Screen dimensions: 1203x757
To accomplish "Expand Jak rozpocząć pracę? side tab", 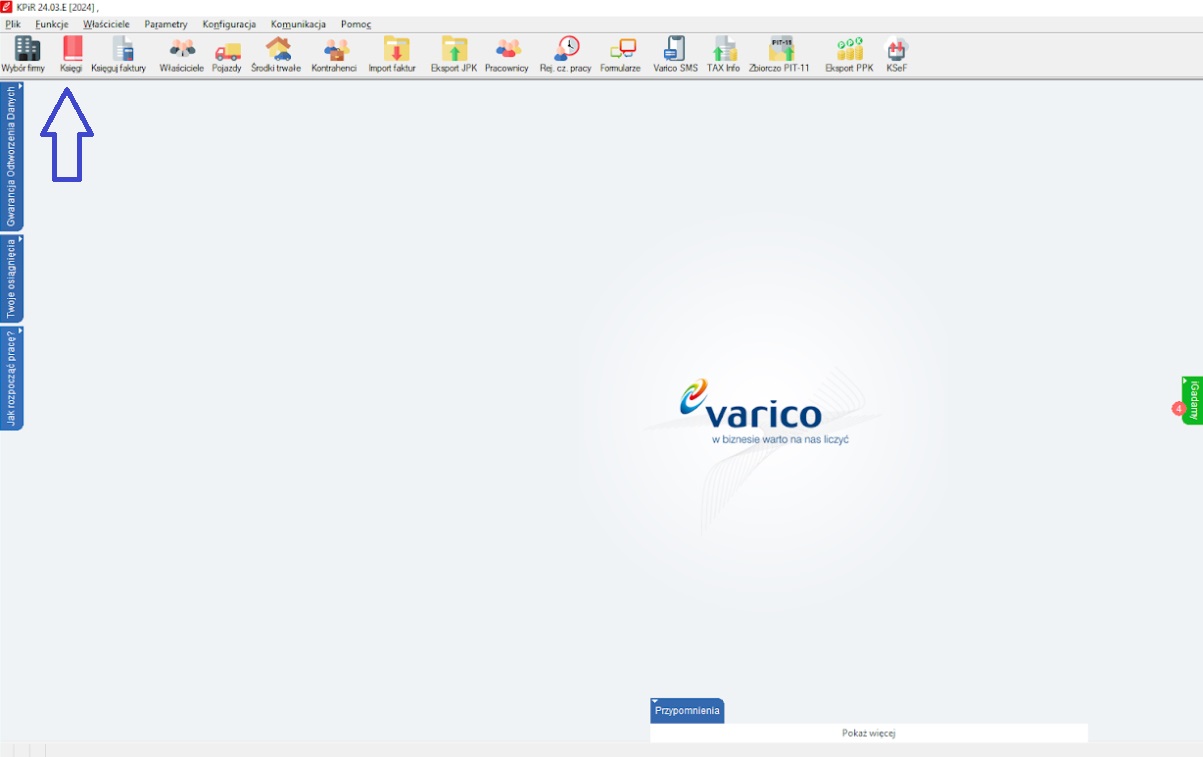I will point(11,378).
